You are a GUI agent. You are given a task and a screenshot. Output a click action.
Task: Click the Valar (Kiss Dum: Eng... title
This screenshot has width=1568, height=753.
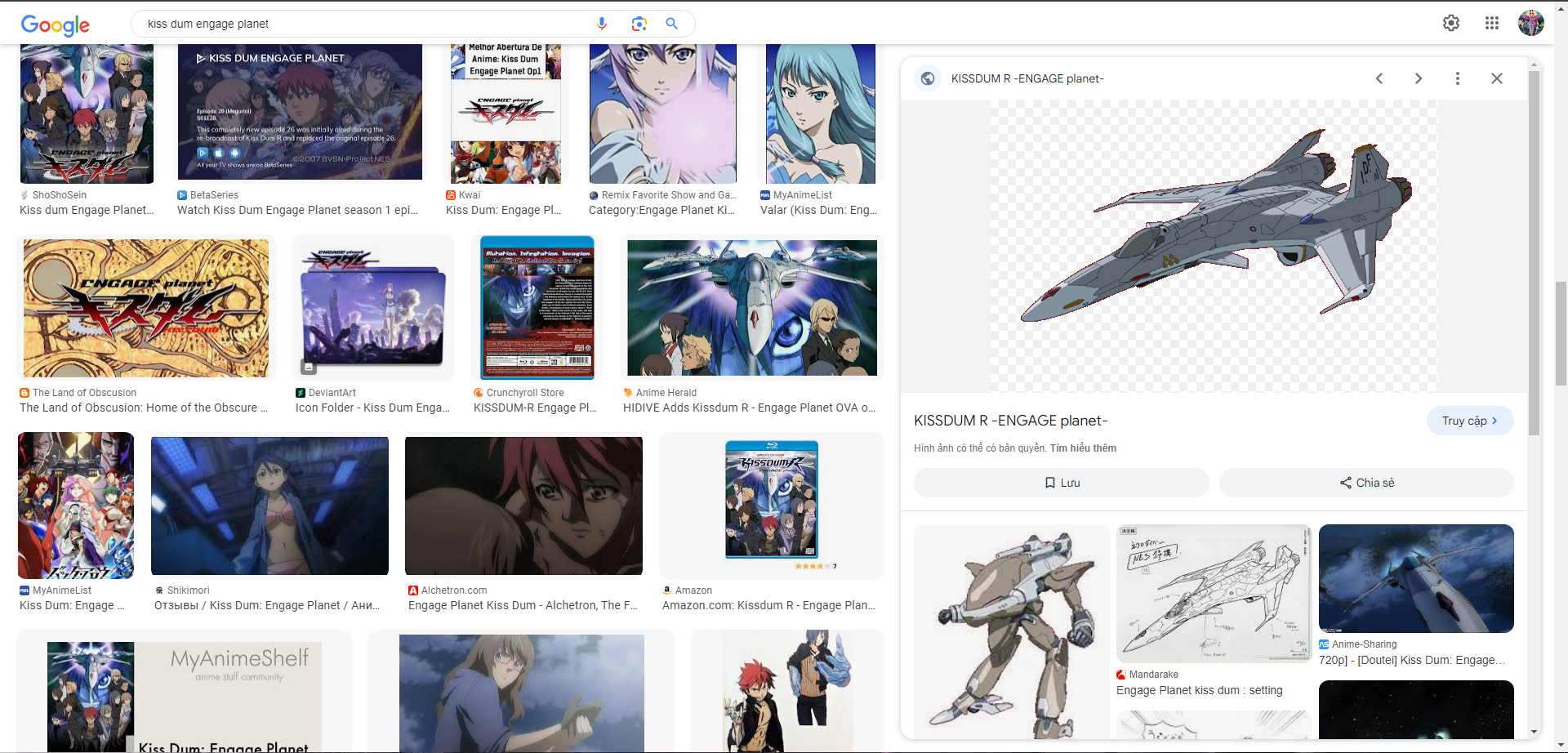[818, 210]
